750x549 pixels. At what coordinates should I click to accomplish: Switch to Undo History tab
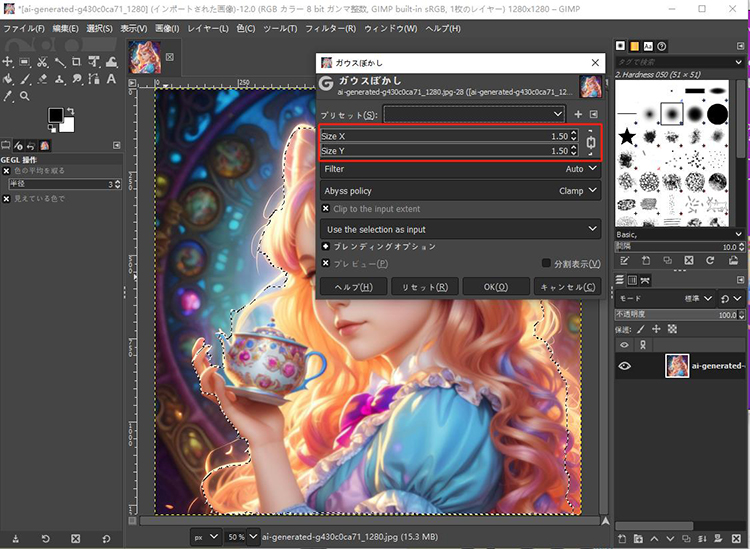point(31,145)
